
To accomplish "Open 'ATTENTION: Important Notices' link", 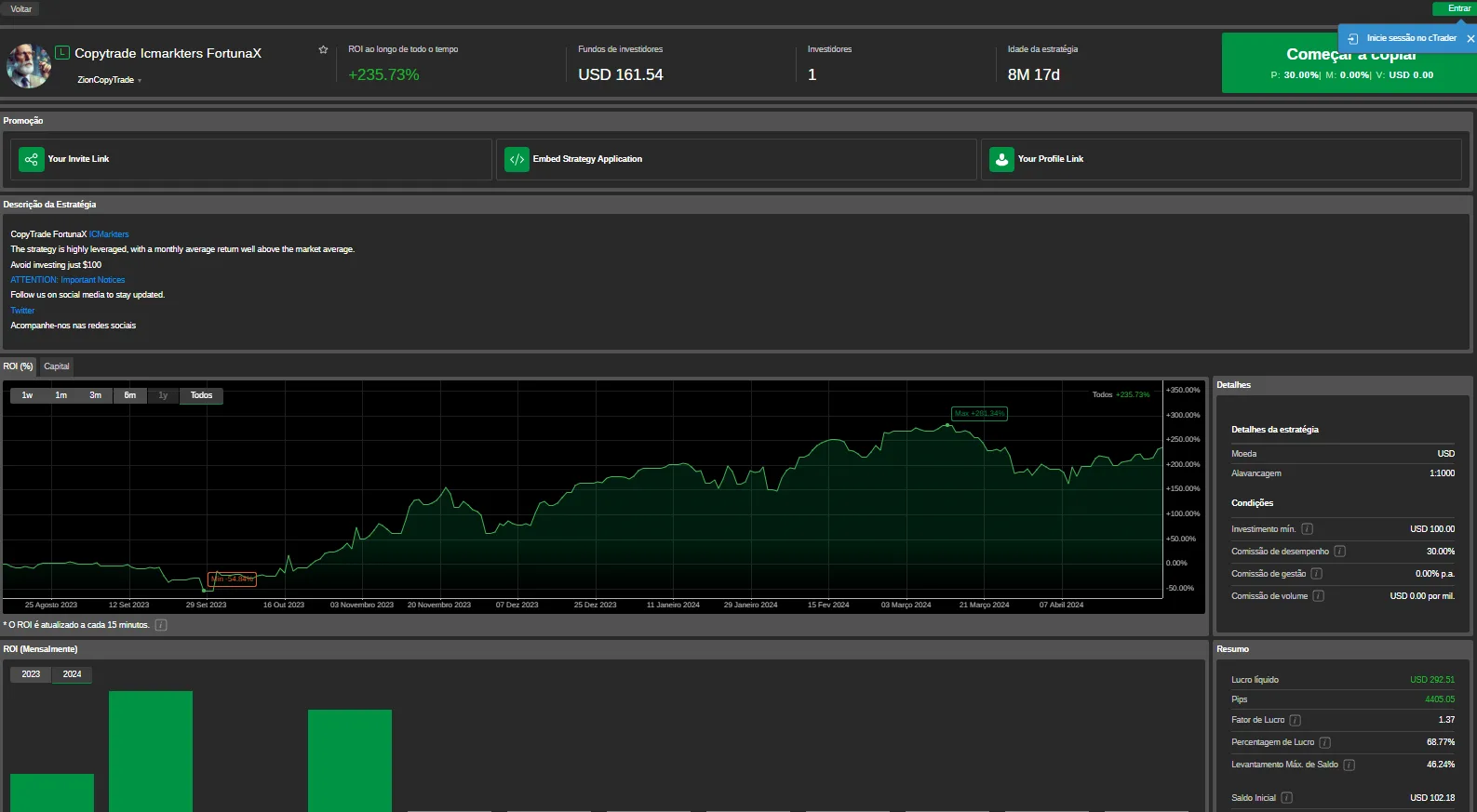I will tap(68, 280).
